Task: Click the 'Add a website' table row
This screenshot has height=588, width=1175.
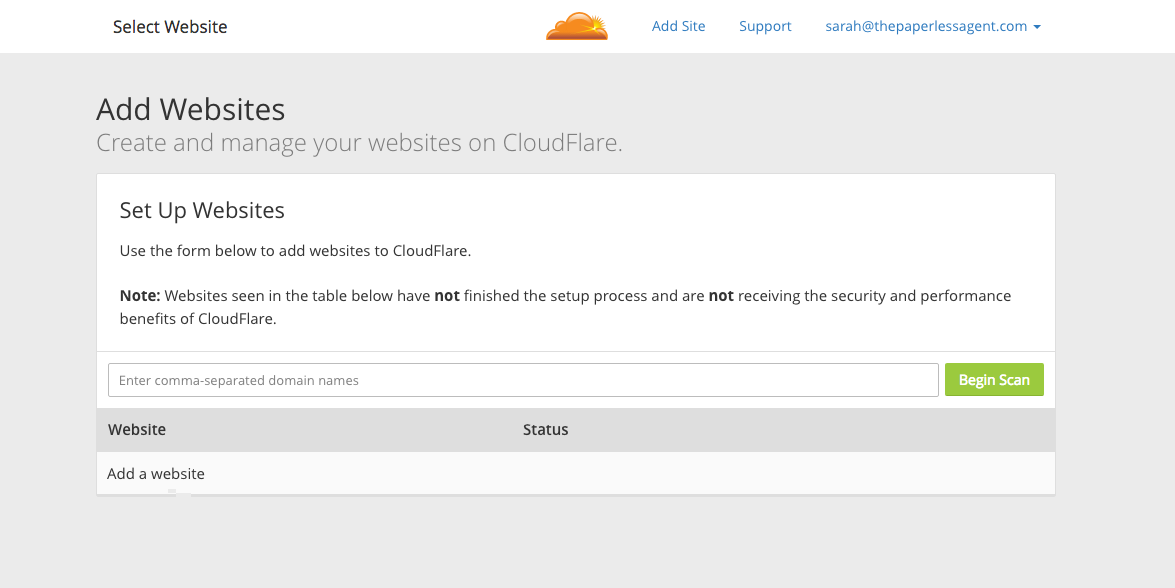Action: tap(576, 473)
